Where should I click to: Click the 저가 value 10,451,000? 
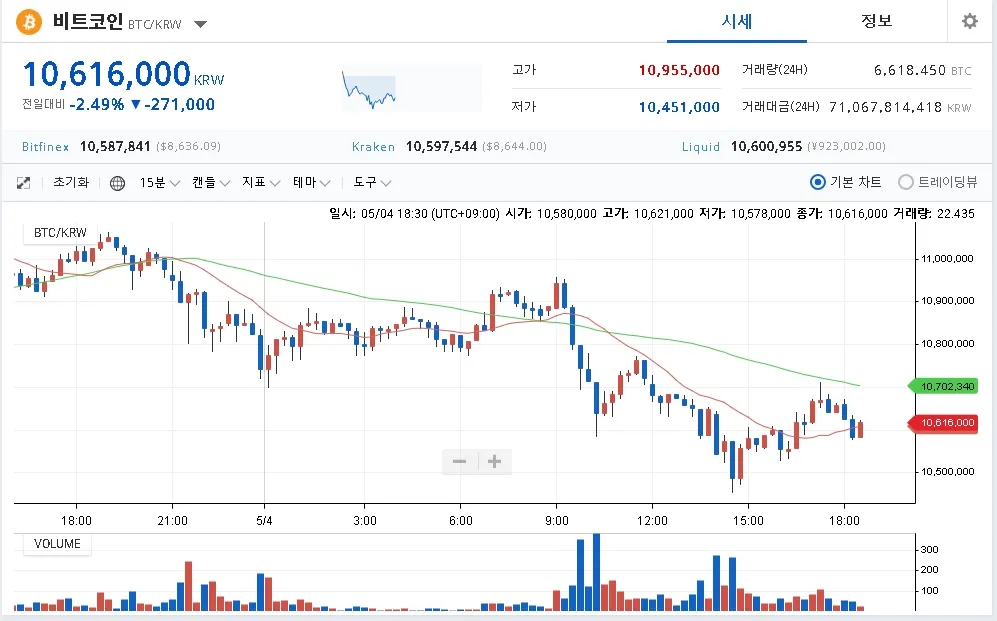pos(679,107)
